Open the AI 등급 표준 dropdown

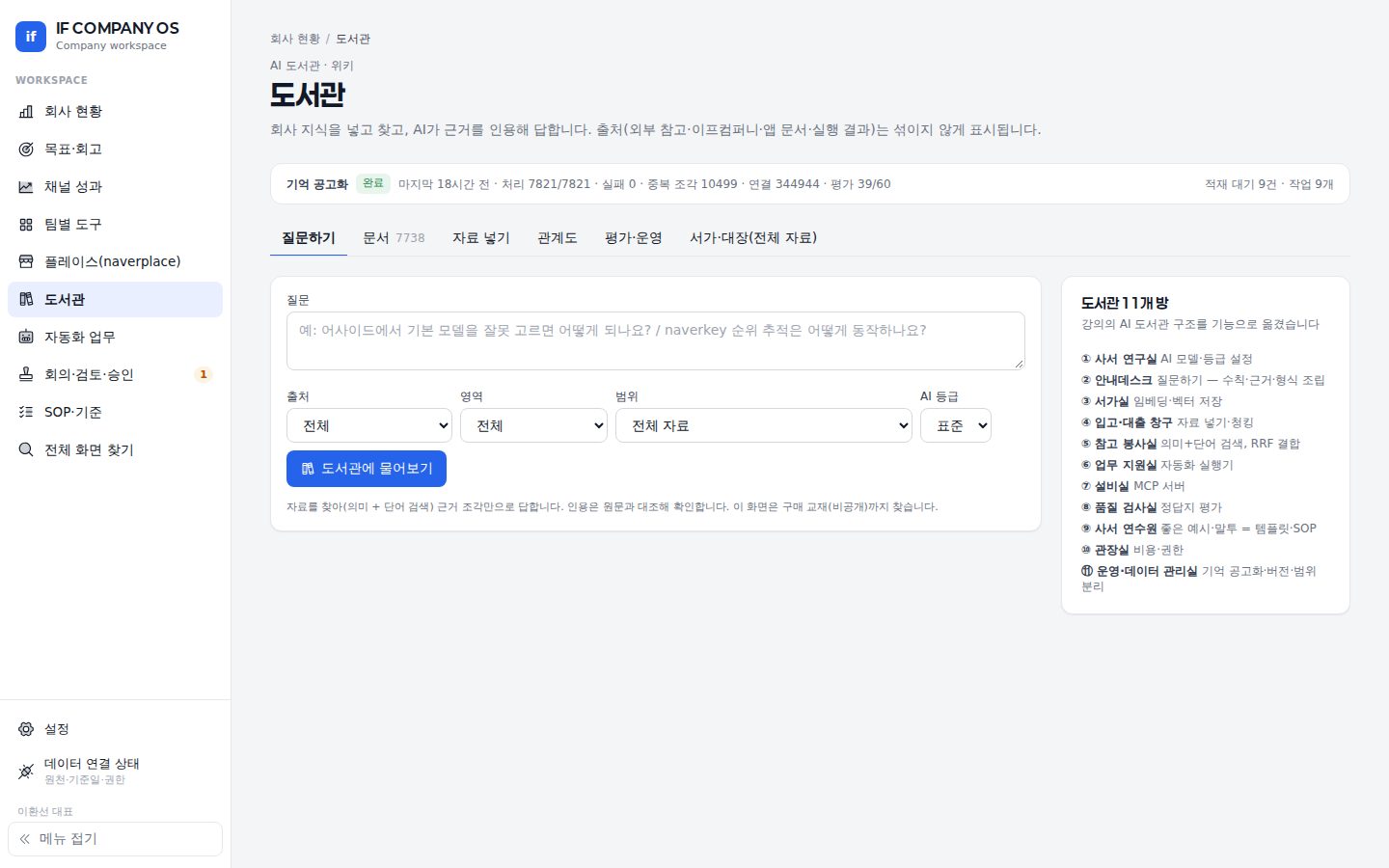(956, 425)
